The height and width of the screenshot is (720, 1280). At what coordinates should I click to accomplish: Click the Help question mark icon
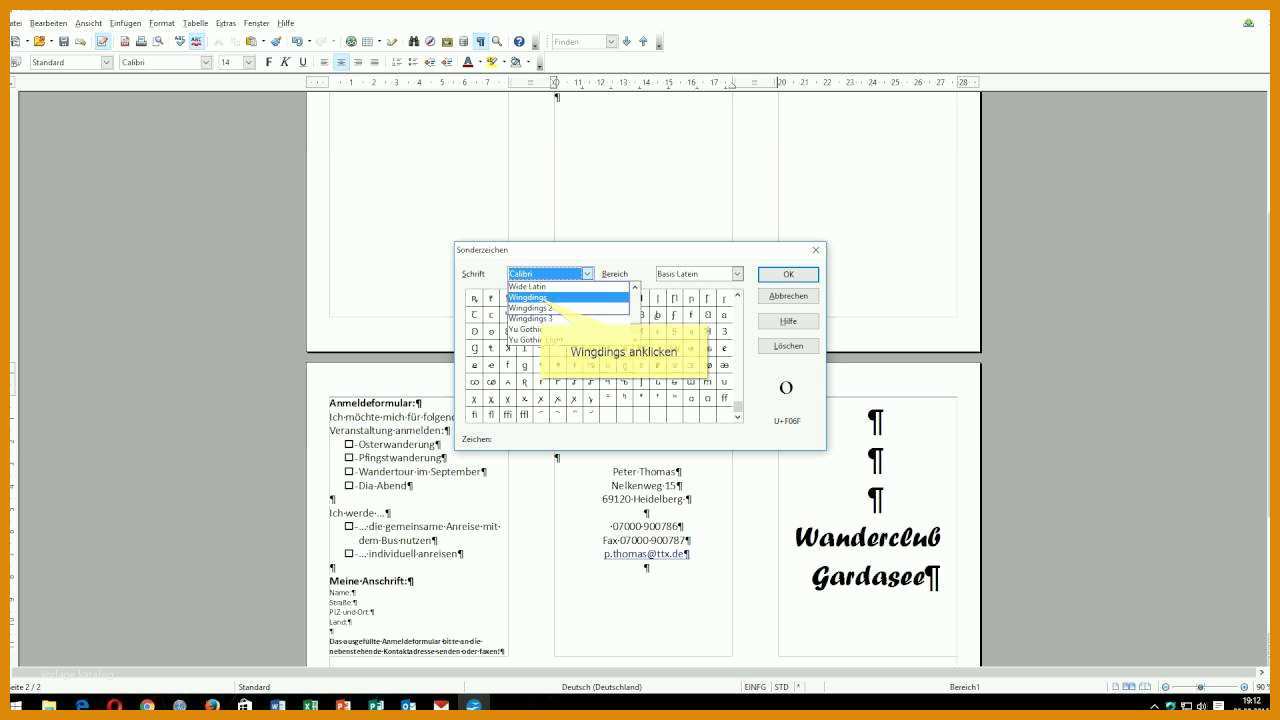[x=519, y=41]
